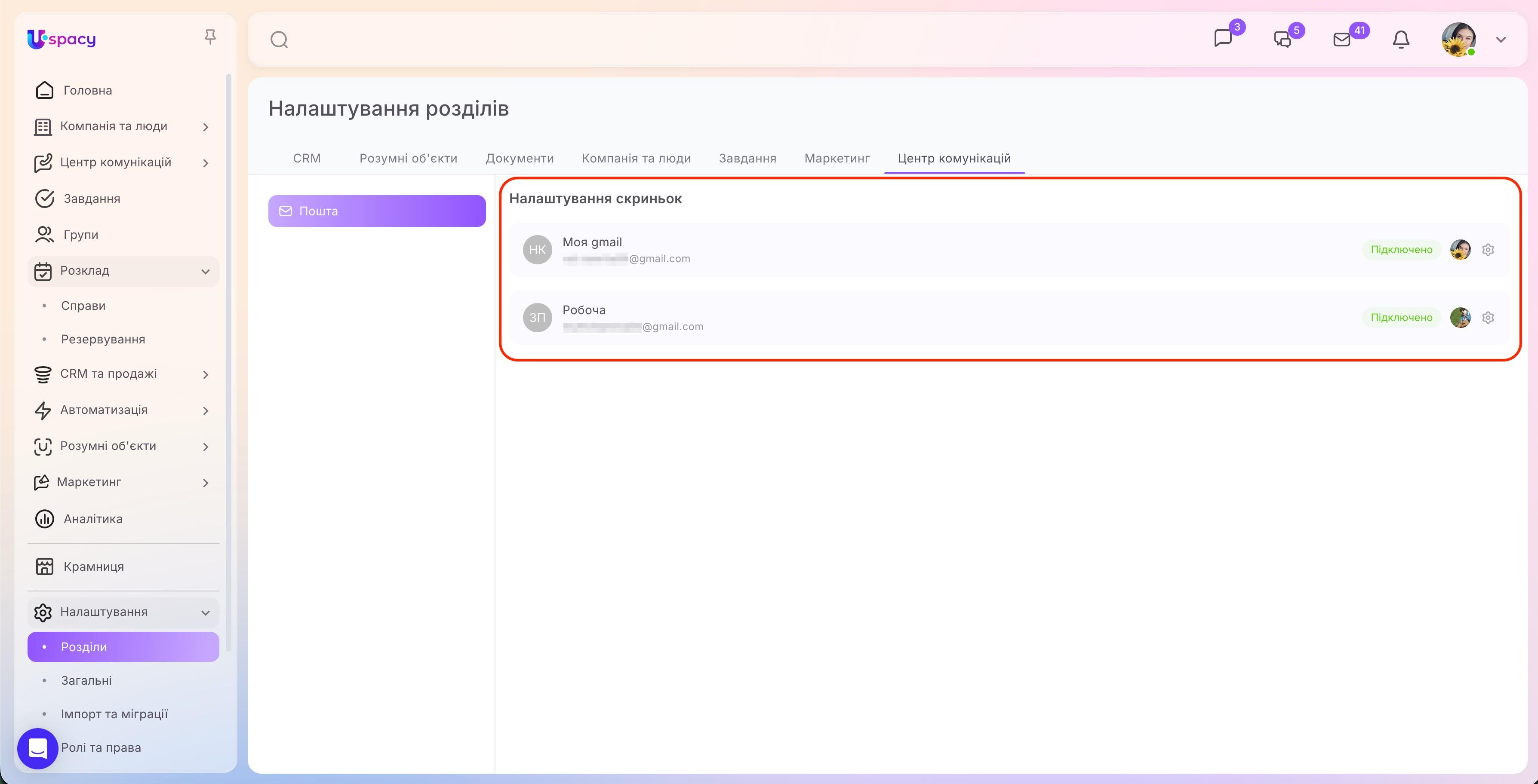Image resolution: width=1538 pixels, height=784 pixels.
Task: Expand Розумні об'єкти sidebar chevron
Action: (206, 447)
